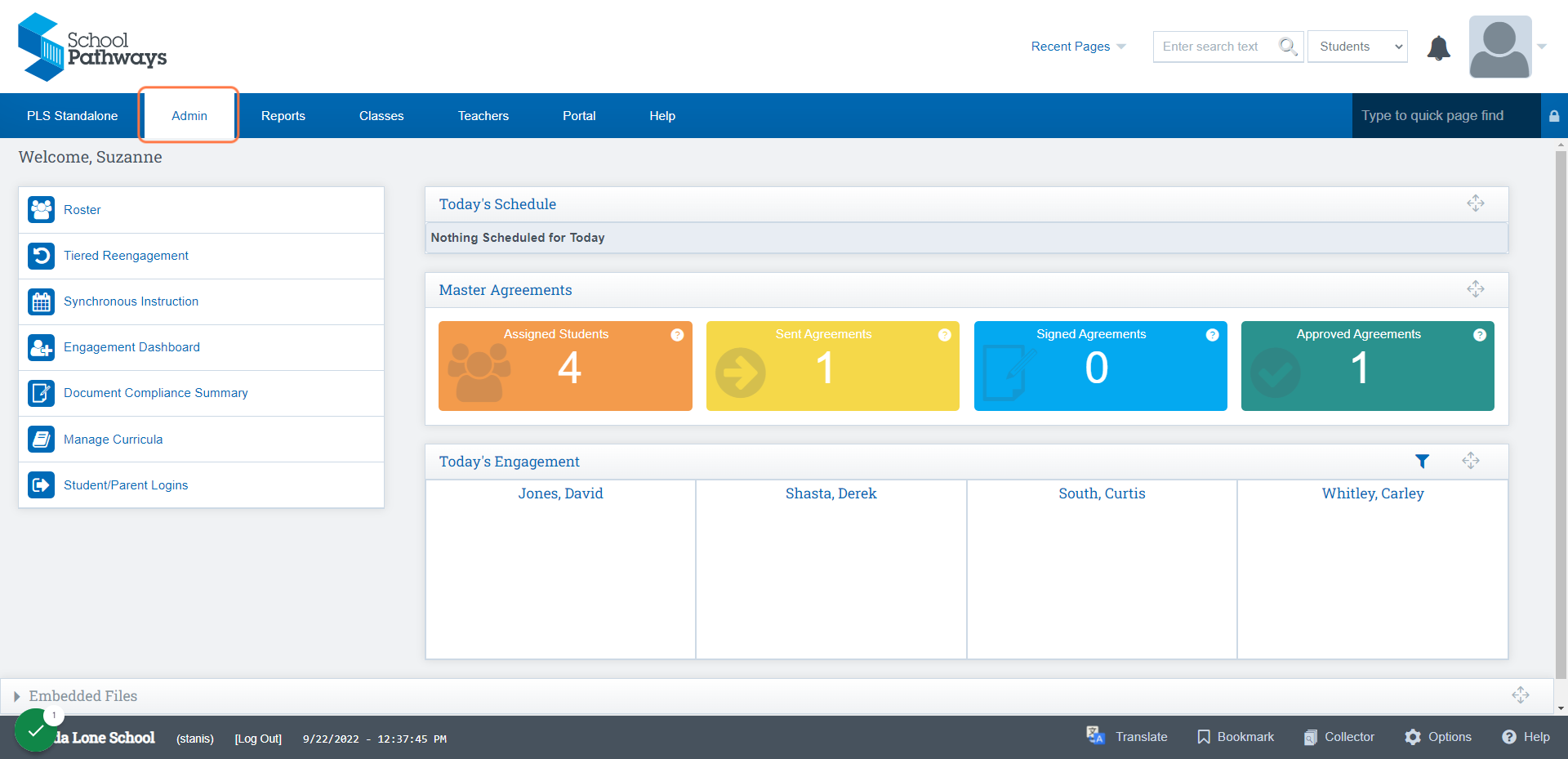Expand the Recent Pages dropdown

tap(1078, 47)
